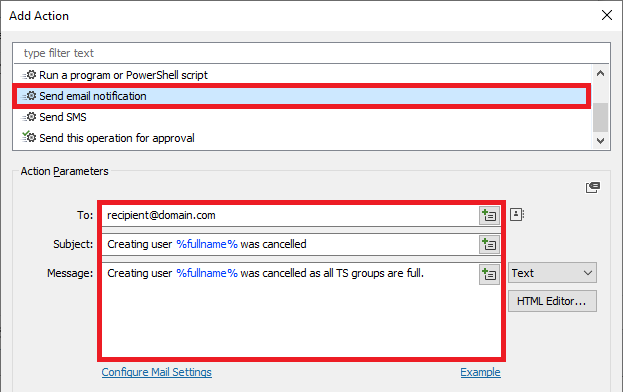Insert value reference into Message field
Image resolution: width=623 pixels, height=392 pixels.
tap(489, 274)
